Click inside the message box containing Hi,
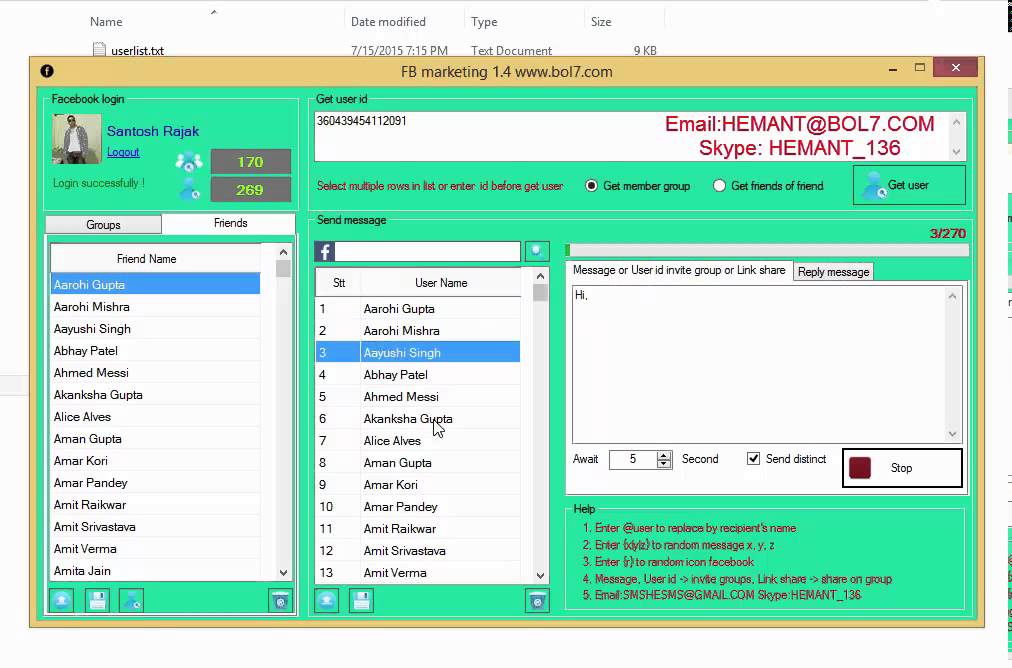The height and width of the screenshot is (668, 1012). [x=759, y=365]
